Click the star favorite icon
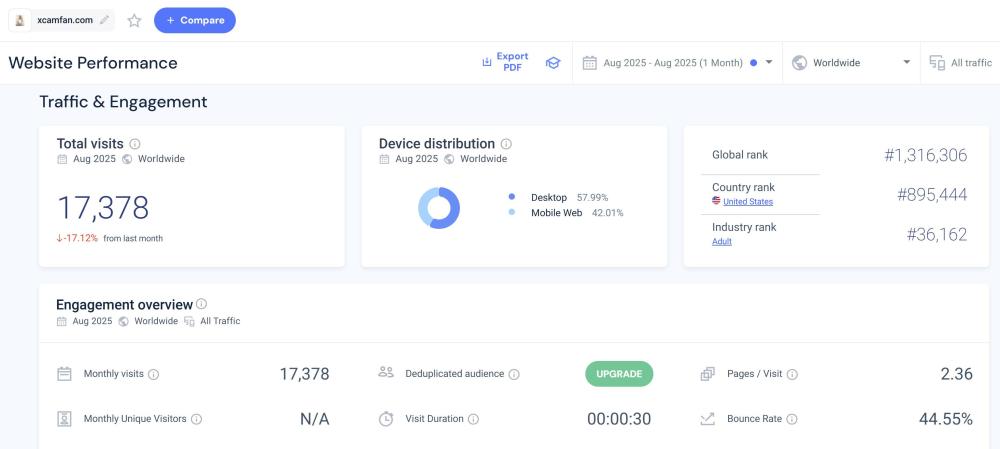This screenshot has width=1000, height=449. (x=135, y=20)
